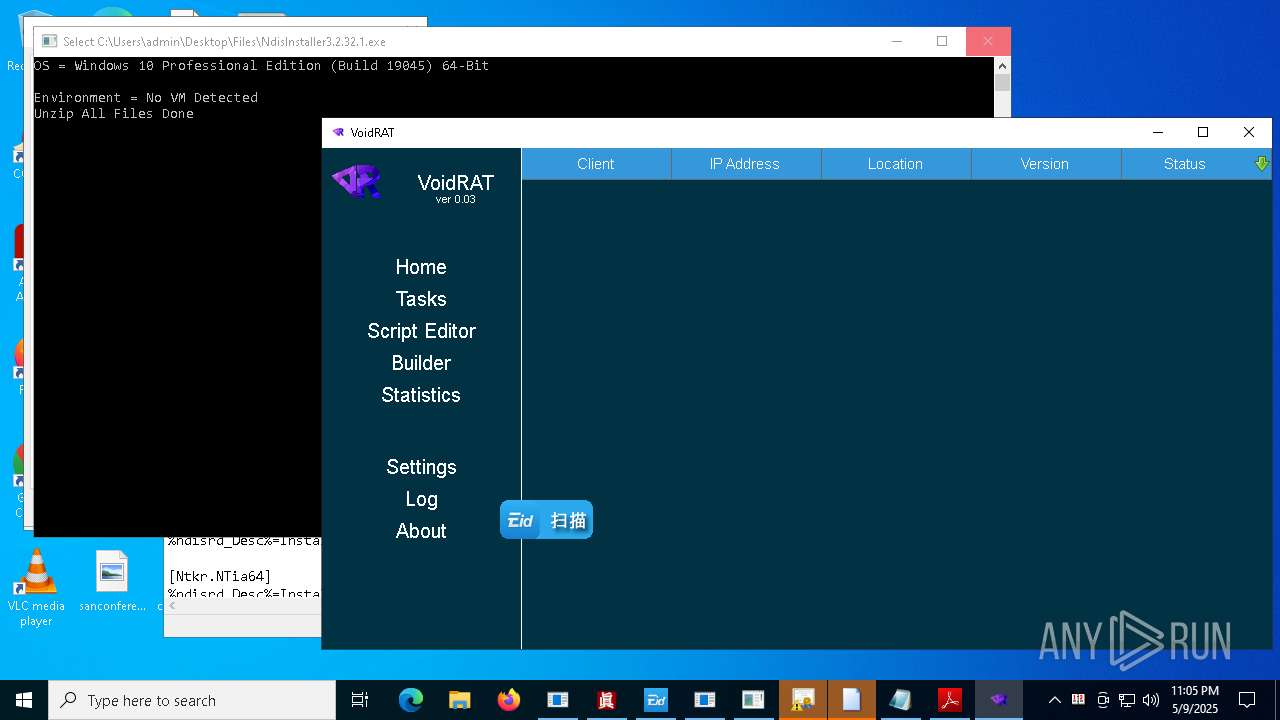Screen dimensions: 1280x720
Task: Launch Microsoft Edge from taskbar
Action: [411, 700]
